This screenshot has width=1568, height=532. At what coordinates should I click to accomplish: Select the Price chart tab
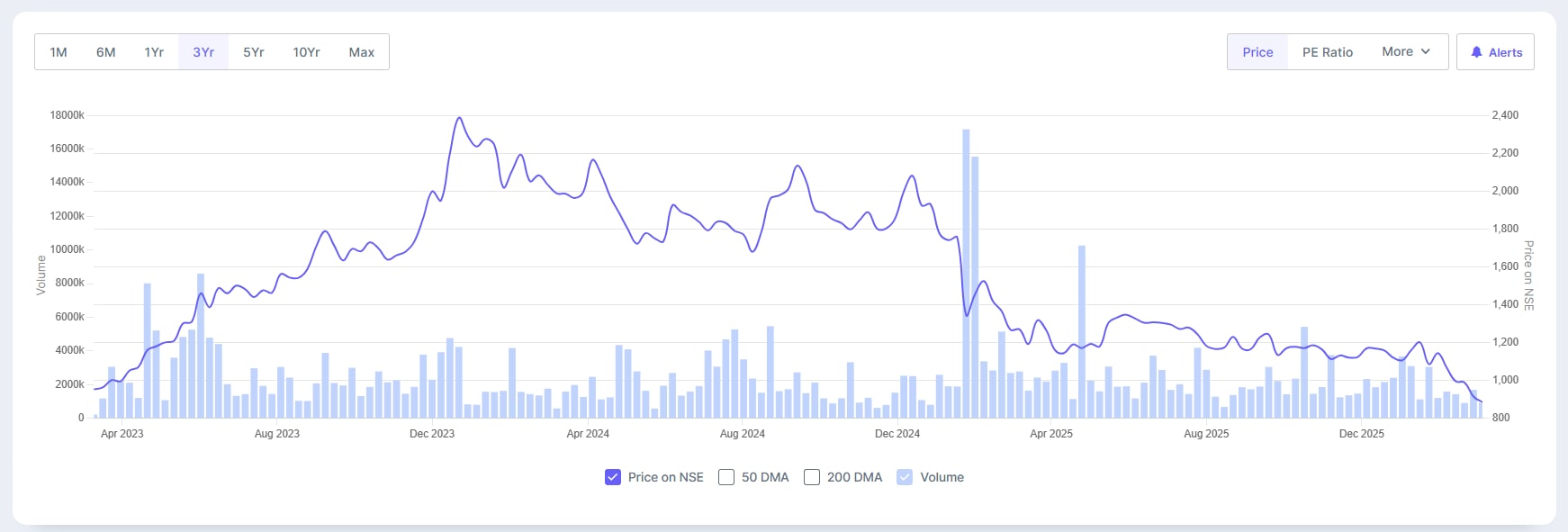click(1257, 52)
